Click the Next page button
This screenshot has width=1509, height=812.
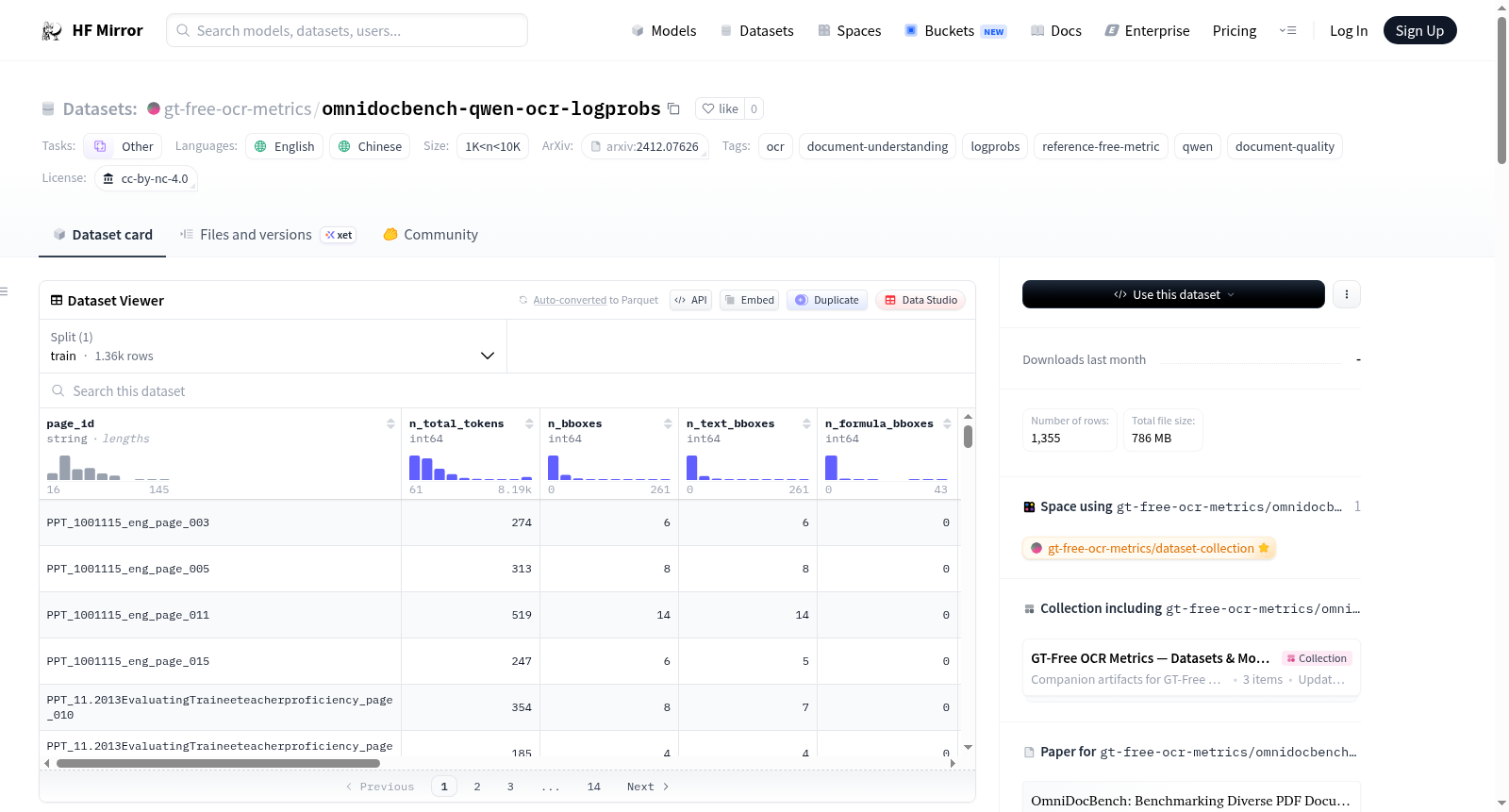(x=648, y=787)
